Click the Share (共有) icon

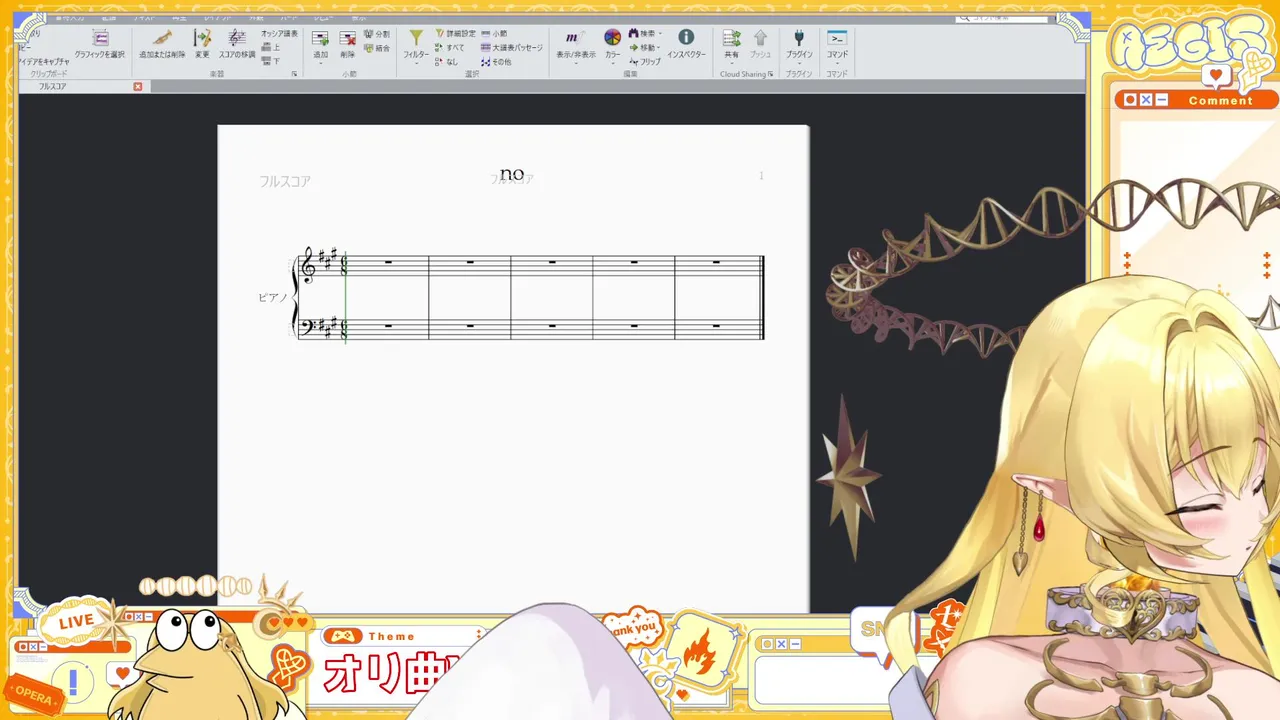(732, 38)
